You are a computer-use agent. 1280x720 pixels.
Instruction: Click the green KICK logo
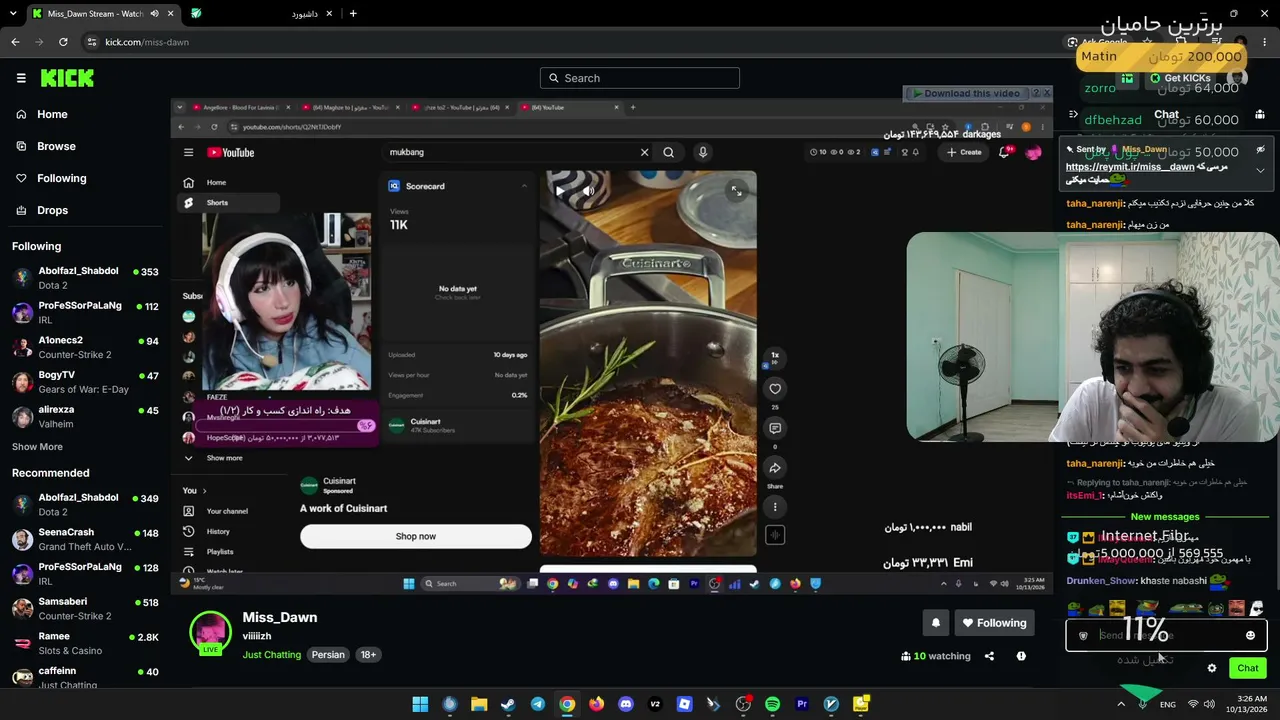[67, 78]
